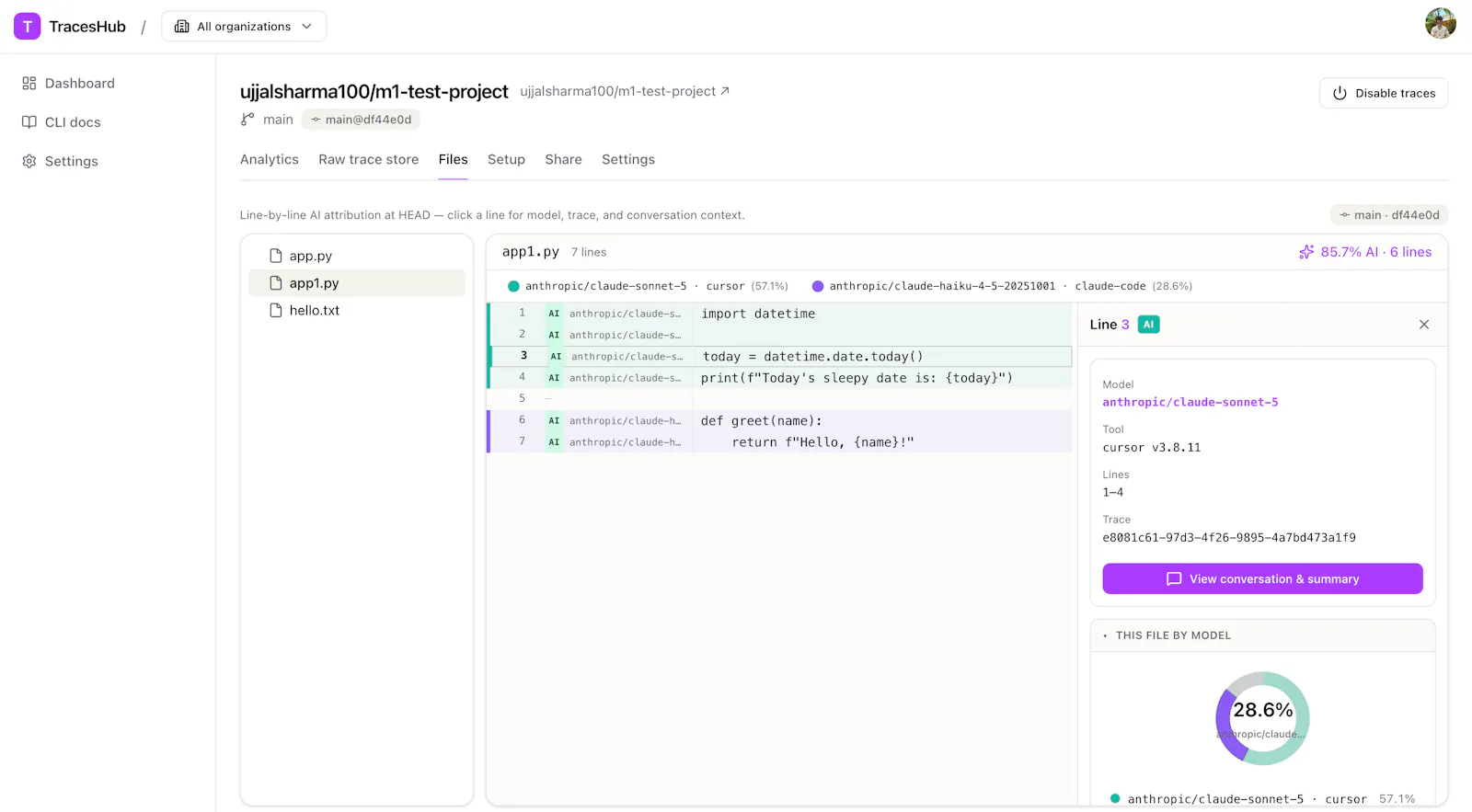Open the sidebar Settings gear
1472x812 pixels.
(x=29, y=161)
